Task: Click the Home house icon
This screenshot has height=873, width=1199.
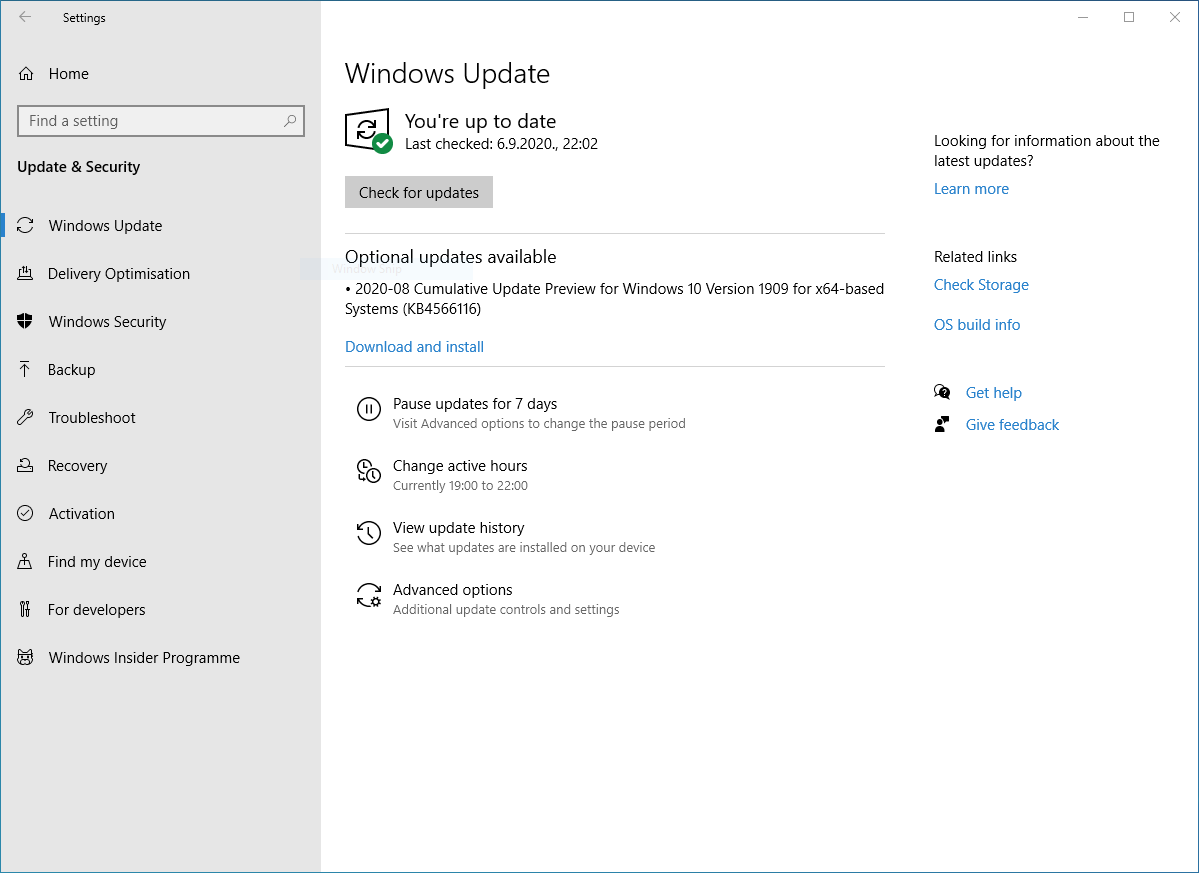Action: click(26, 73)
